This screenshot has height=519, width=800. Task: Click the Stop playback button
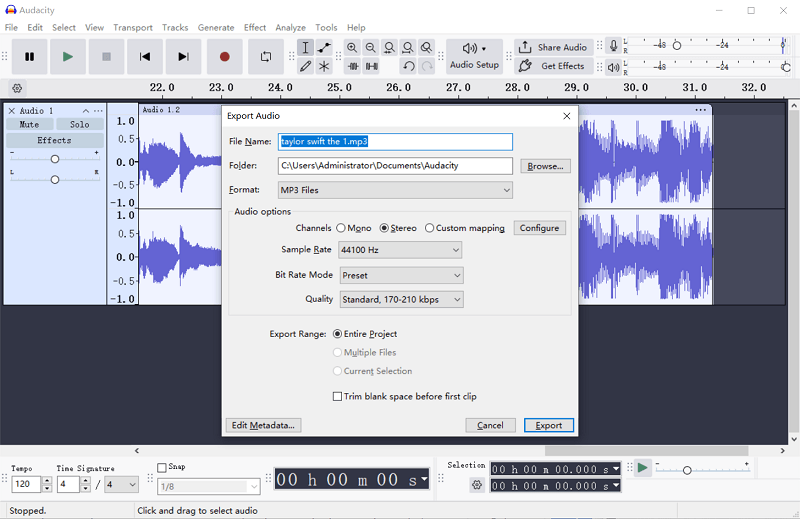point(106,57)
